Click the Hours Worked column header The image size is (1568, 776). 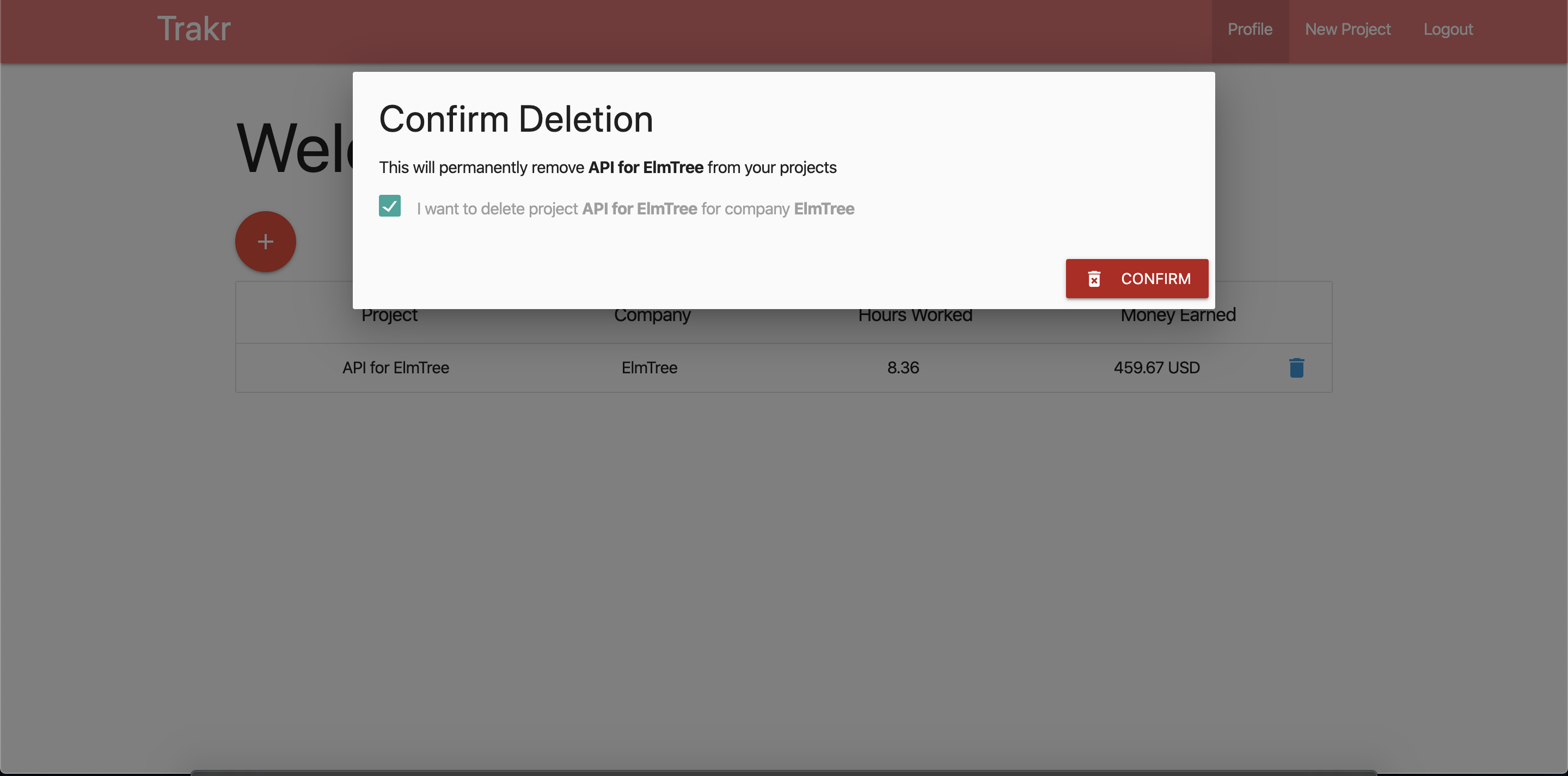914,315
